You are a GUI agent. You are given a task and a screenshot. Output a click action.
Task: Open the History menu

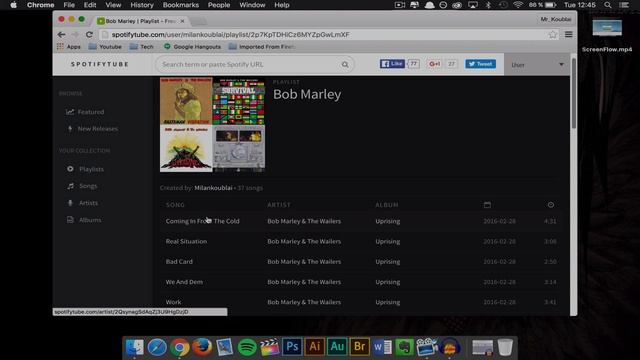142,5
